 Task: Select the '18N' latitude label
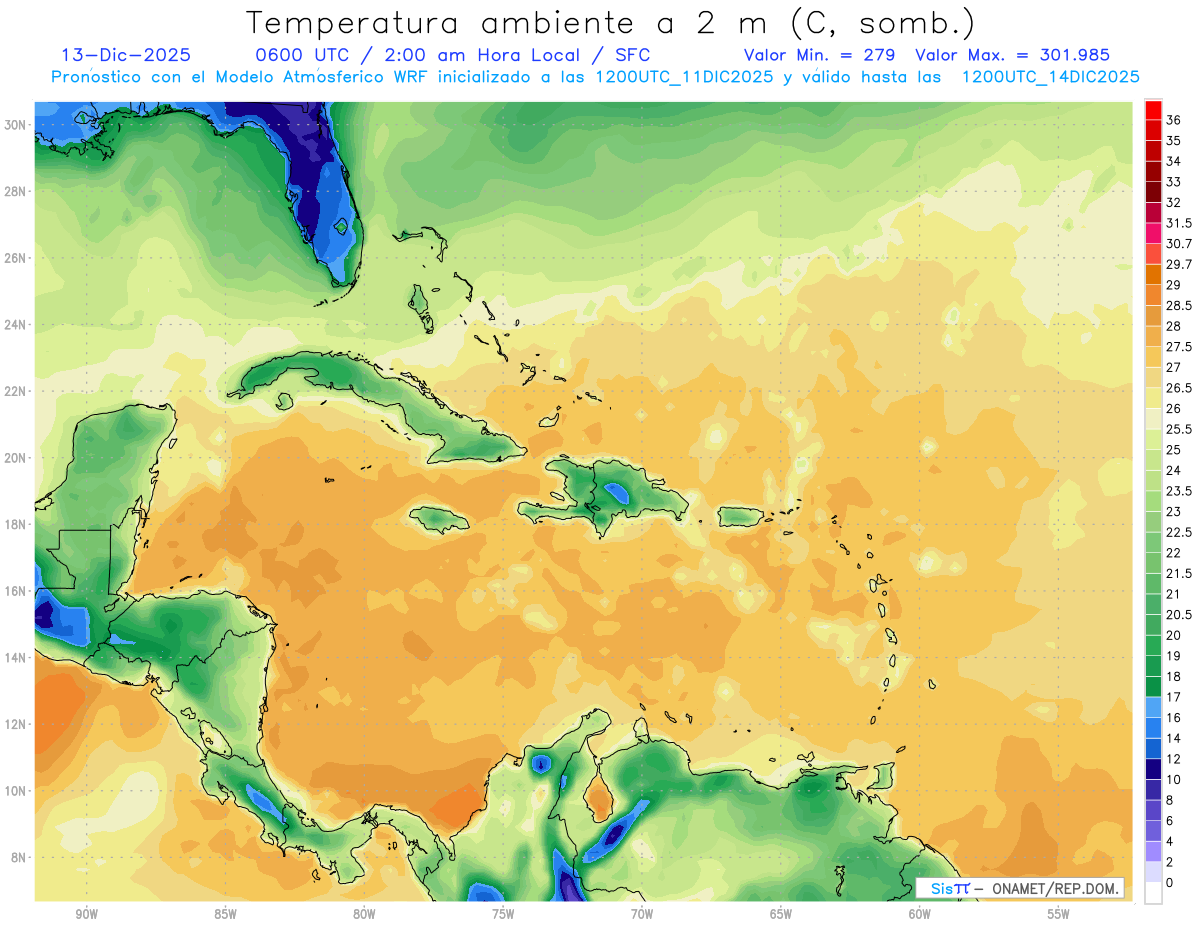click(17, 524)
